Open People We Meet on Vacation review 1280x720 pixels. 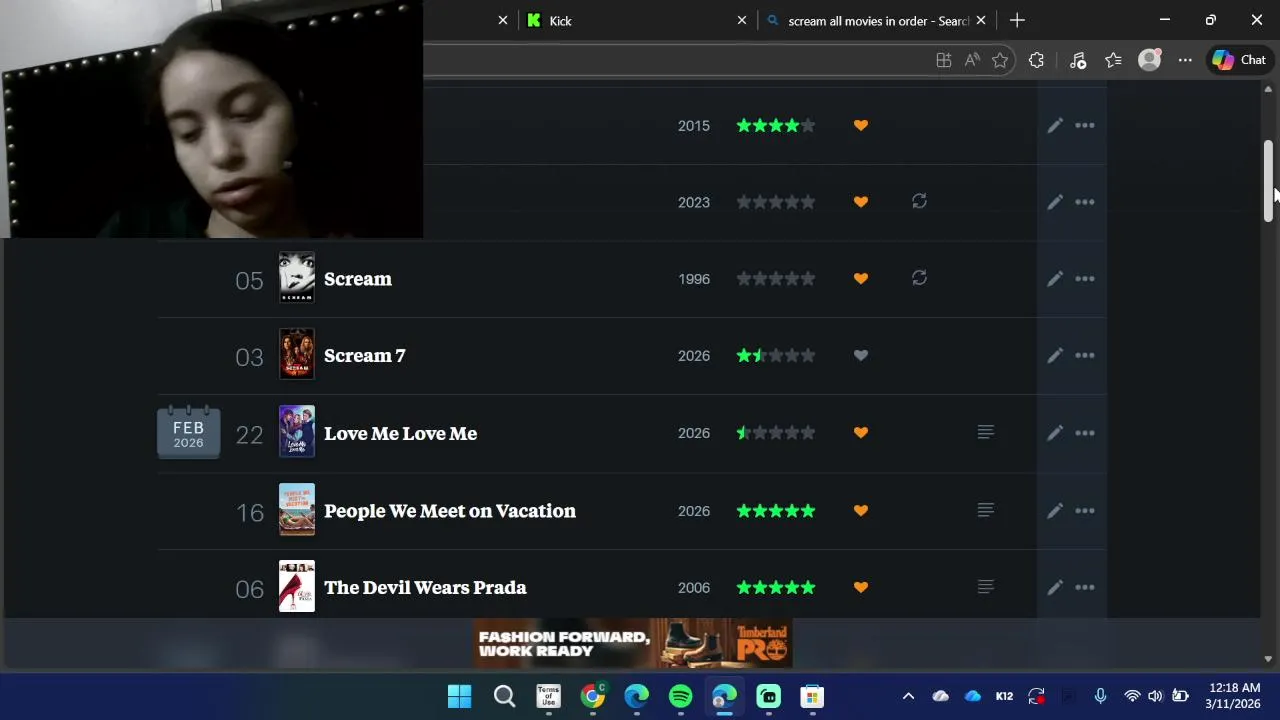985,510
